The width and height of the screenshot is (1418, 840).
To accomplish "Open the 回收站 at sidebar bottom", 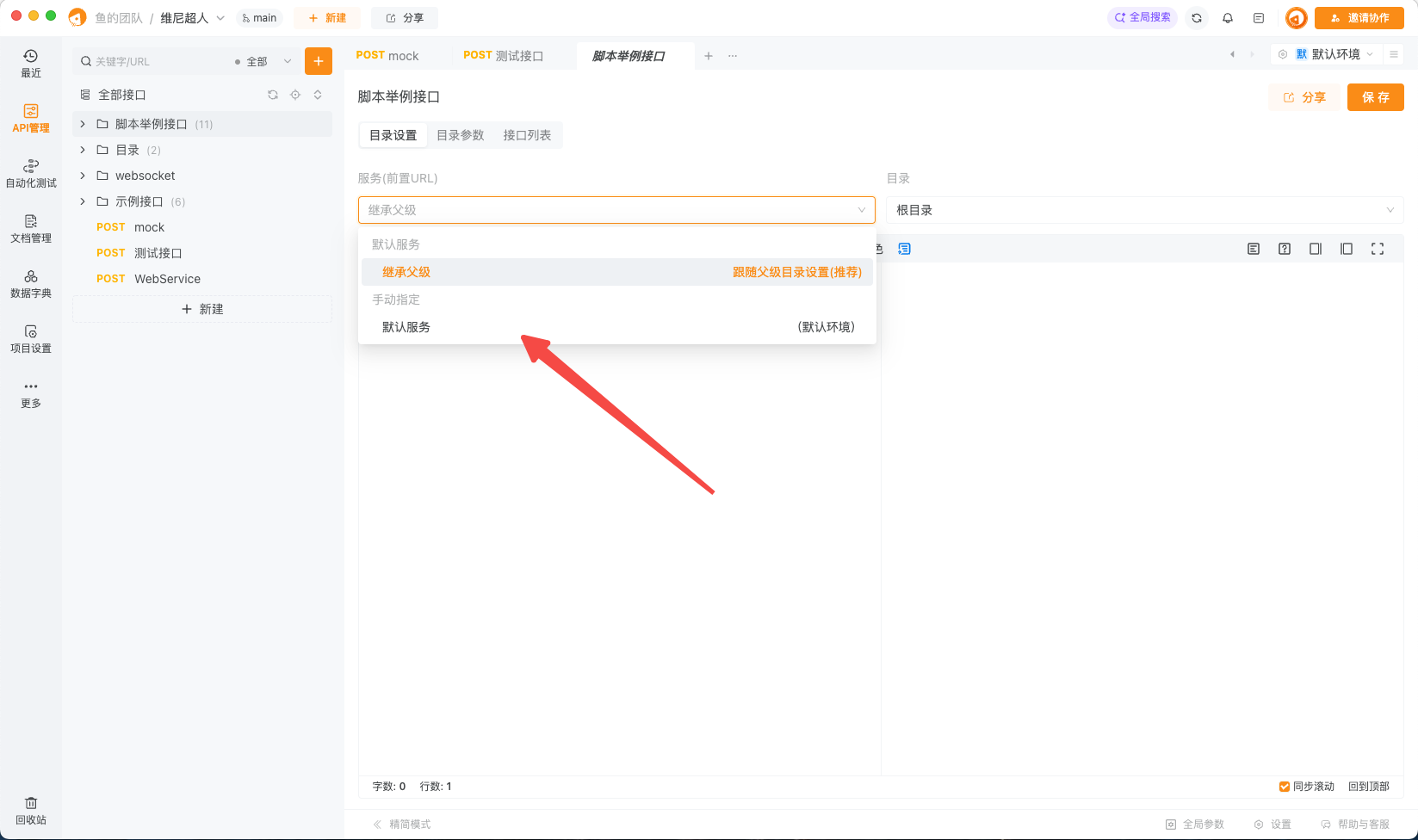I will tap(30, 810).
